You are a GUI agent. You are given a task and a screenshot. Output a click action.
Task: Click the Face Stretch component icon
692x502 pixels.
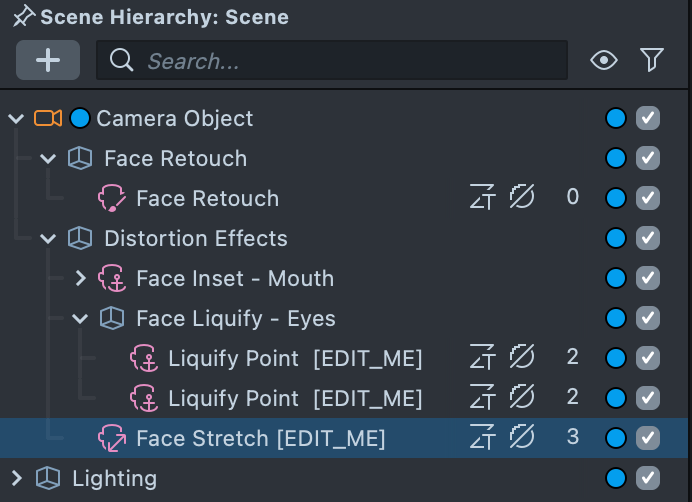tap(112, 438)
